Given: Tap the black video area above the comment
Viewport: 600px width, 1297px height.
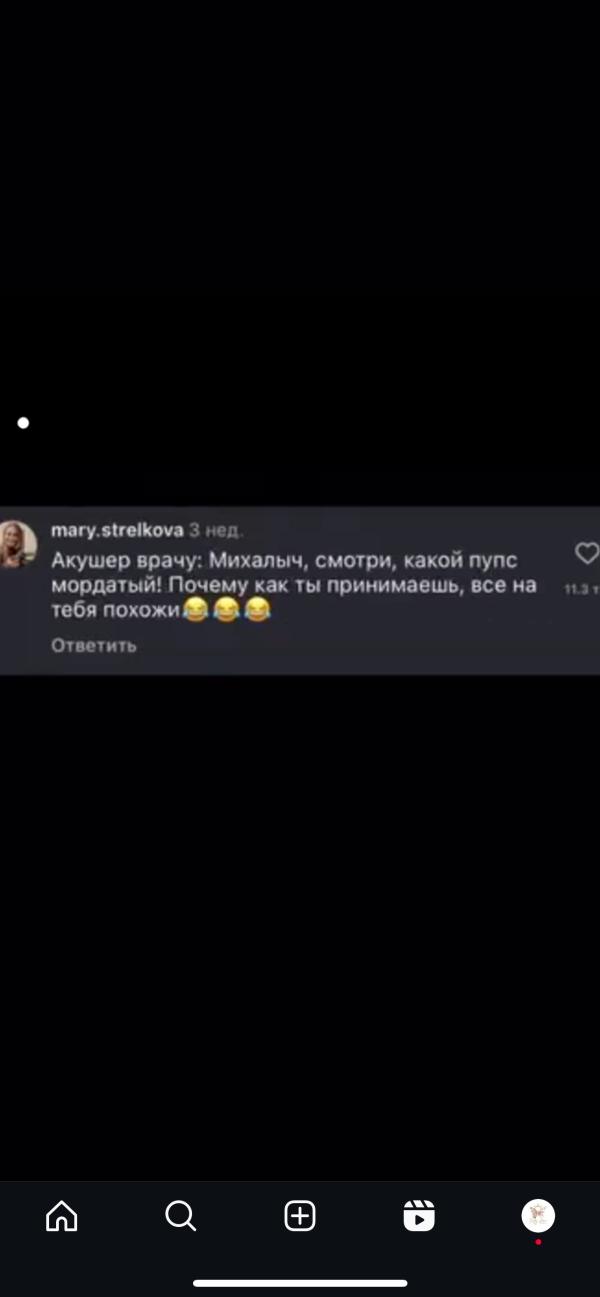Looking at the screenshot, I should click(x=300, y=252).
